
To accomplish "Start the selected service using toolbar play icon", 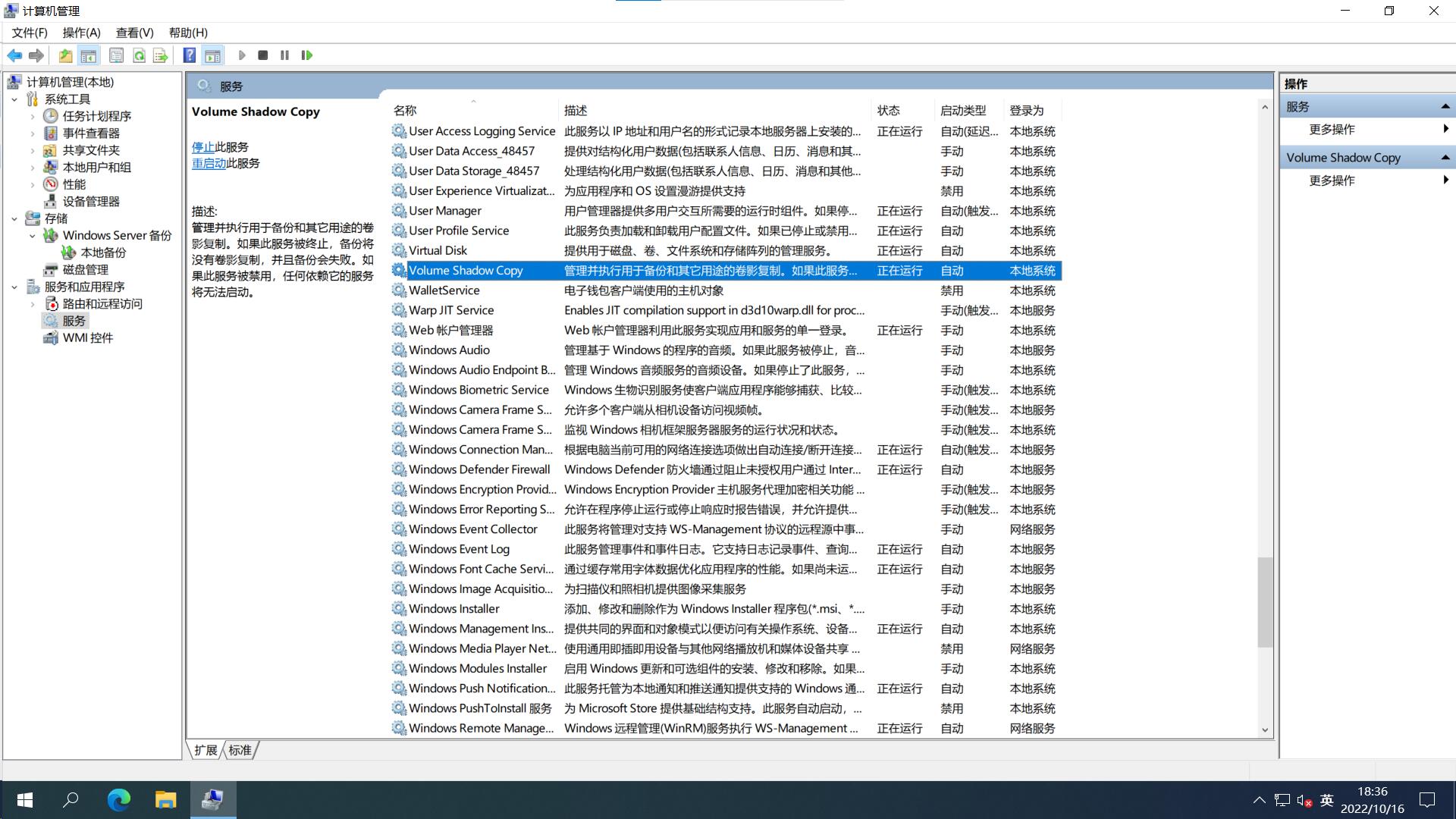I will coord(241,55).
